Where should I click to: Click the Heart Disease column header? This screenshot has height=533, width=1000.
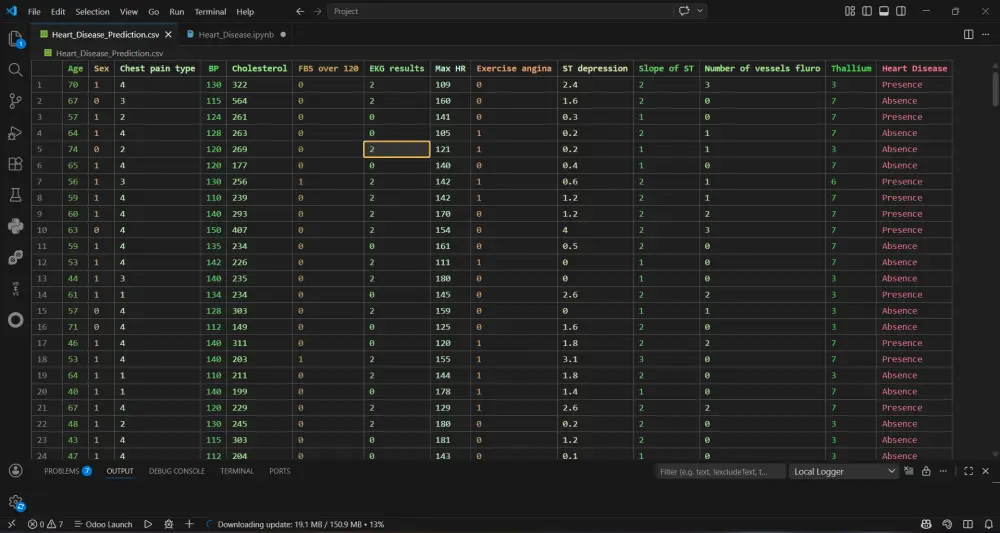click(x=914, y=68)
